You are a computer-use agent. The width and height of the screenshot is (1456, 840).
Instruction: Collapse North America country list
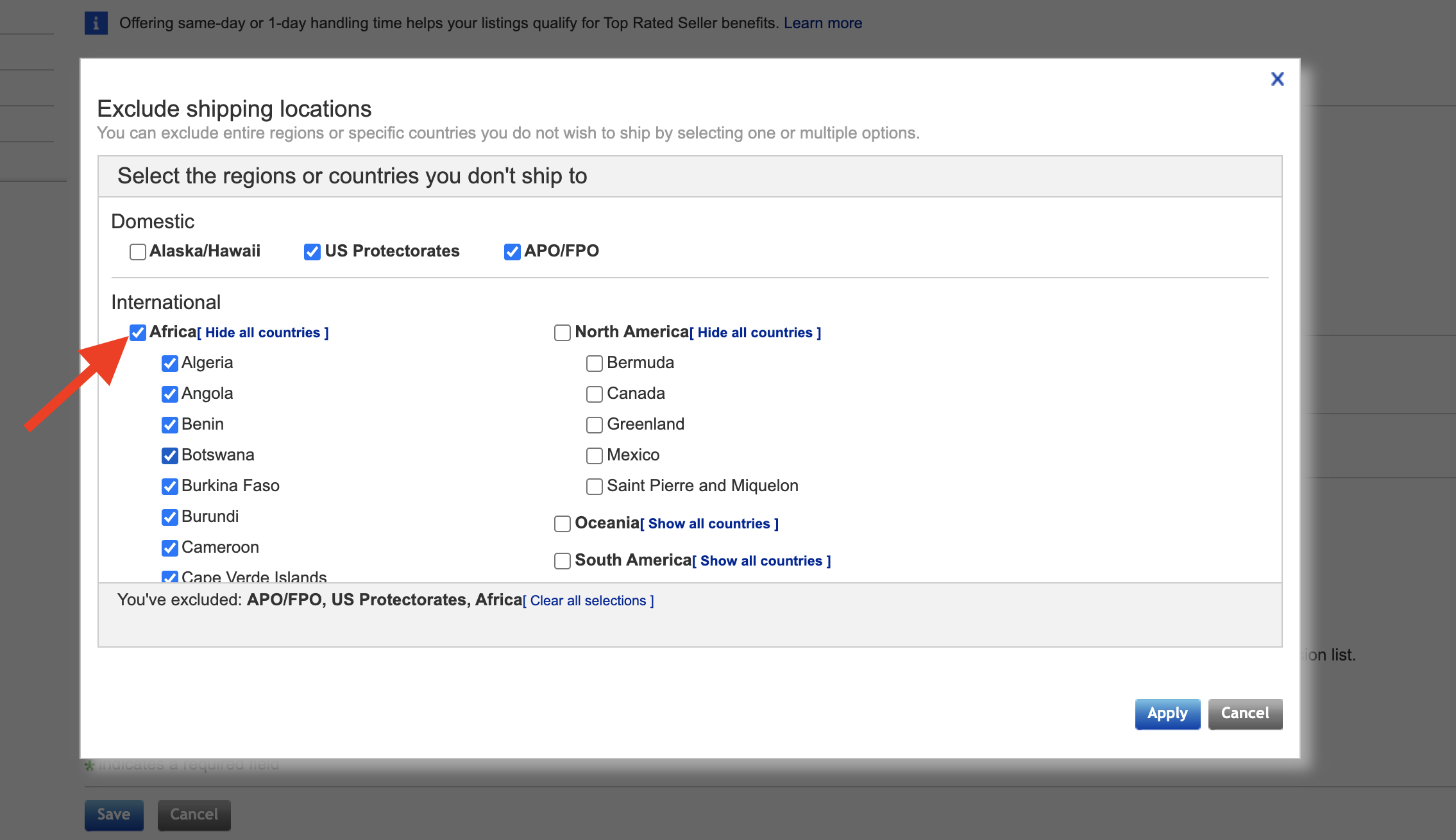pos(755,333)
